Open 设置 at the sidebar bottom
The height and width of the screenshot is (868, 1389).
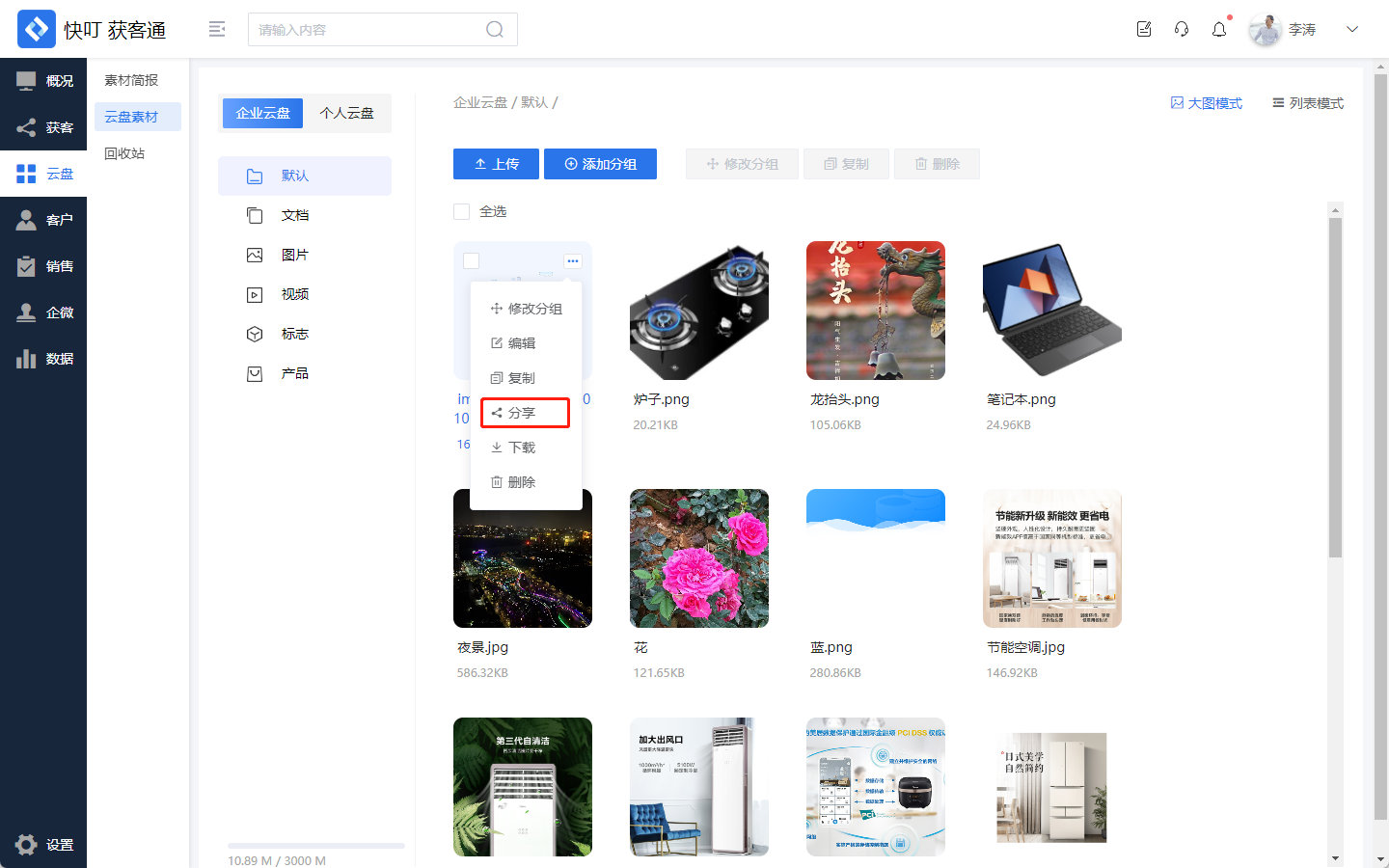43,845
